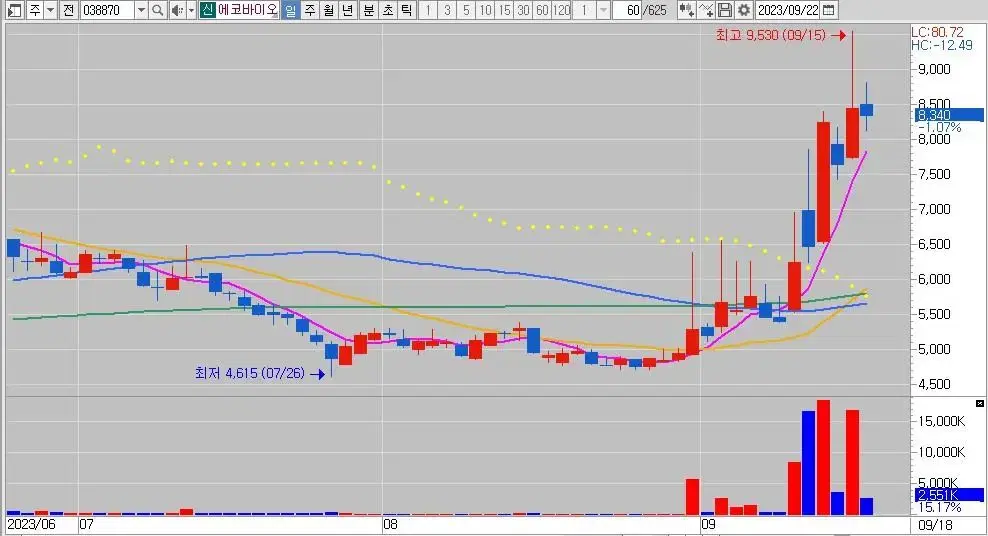Click the 09/18 date axis label
The width and height of the screenshot is (988, 536).
pyautogui.click(x=935, y=525)
